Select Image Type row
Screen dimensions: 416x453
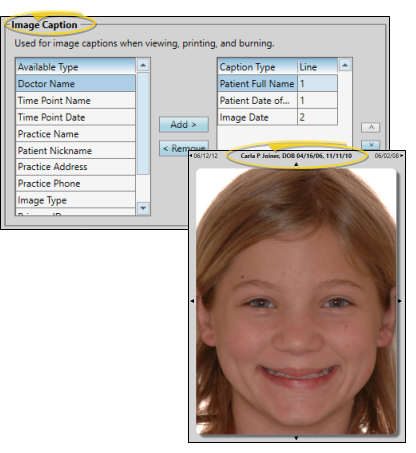[x=76, y=200]
